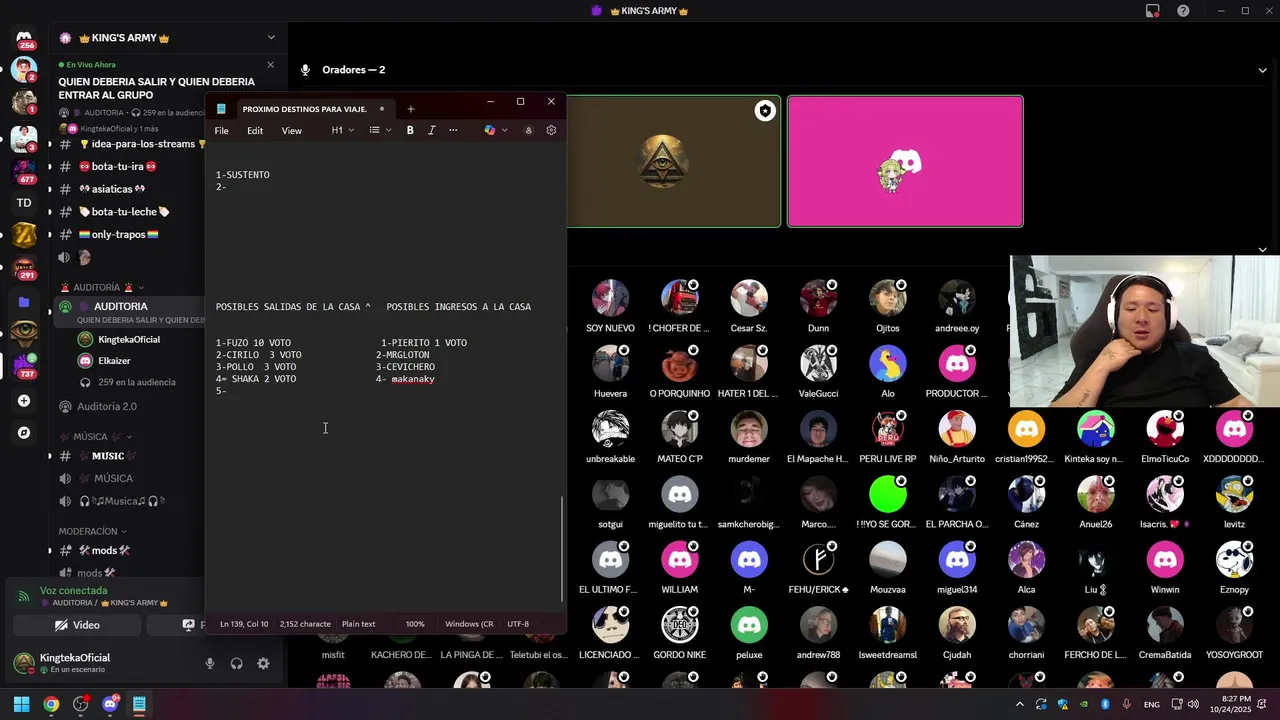Click audience member ValeGucci avatar

click(x=818, y=364)
